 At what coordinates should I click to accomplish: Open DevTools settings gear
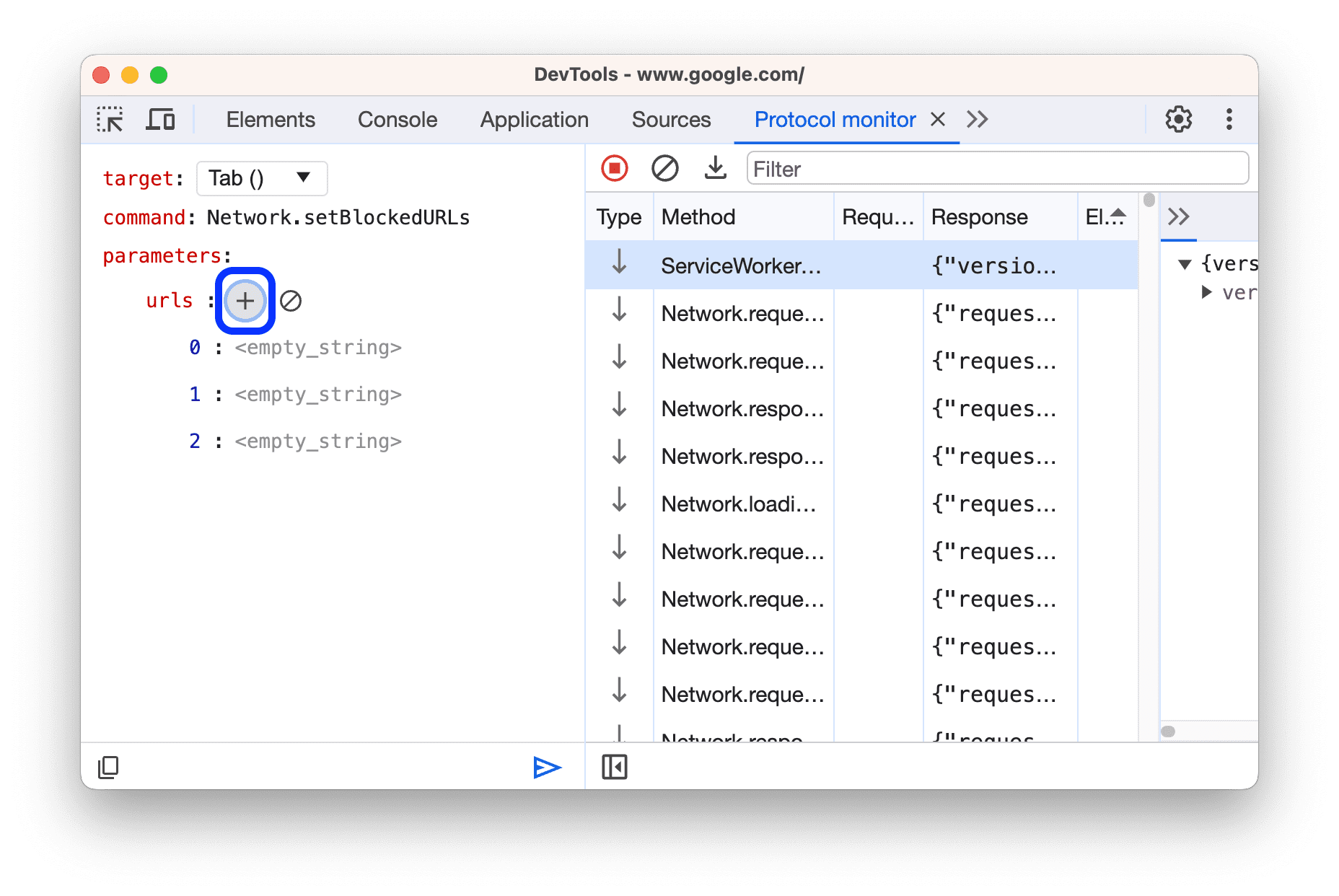click(x=1178, y=119)
